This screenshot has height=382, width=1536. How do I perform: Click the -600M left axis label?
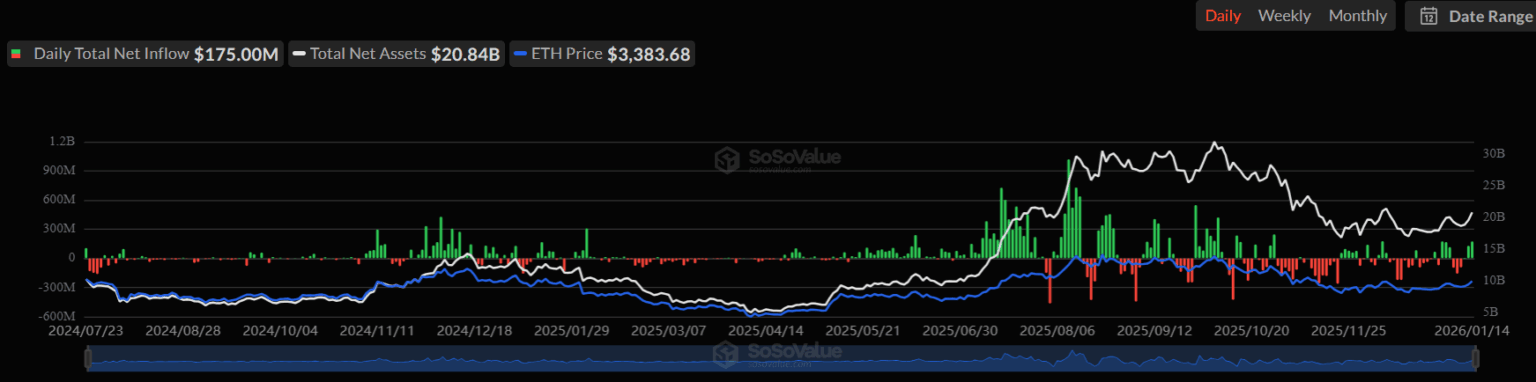[x=56, y=316]
